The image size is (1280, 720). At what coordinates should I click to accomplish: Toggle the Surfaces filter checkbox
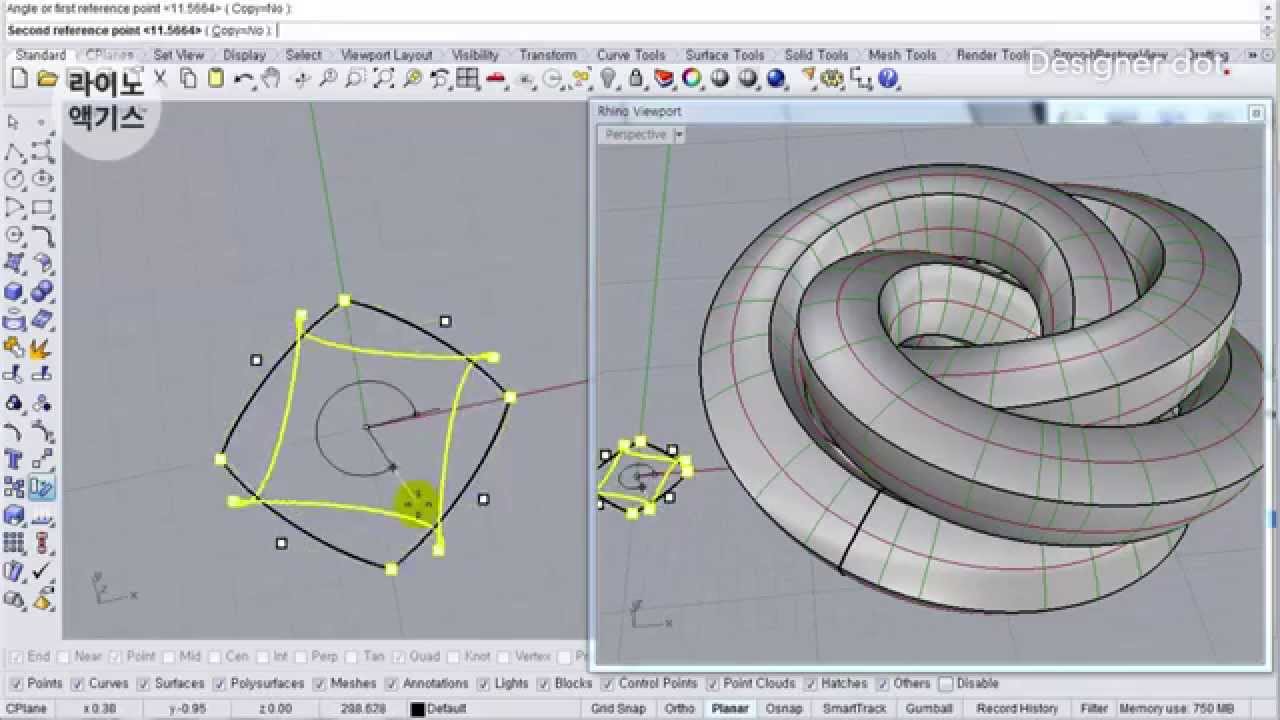tap(144, 684)
